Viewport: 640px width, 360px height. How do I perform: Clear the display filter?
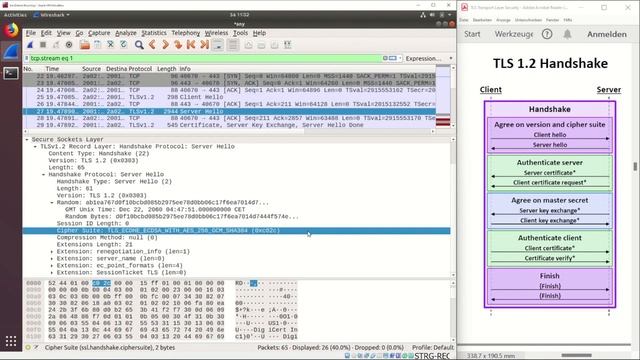(385, 58)
